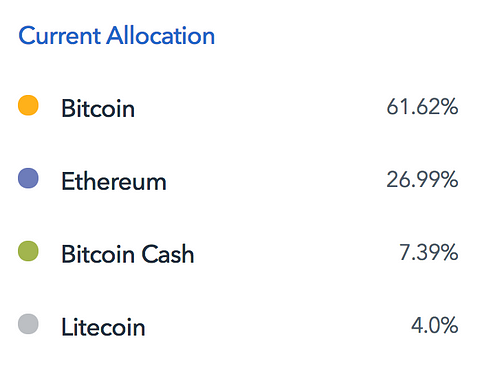Select the Bitcoin Cash asset name
This screenshot has height=370, width=480.
[128, 254]
